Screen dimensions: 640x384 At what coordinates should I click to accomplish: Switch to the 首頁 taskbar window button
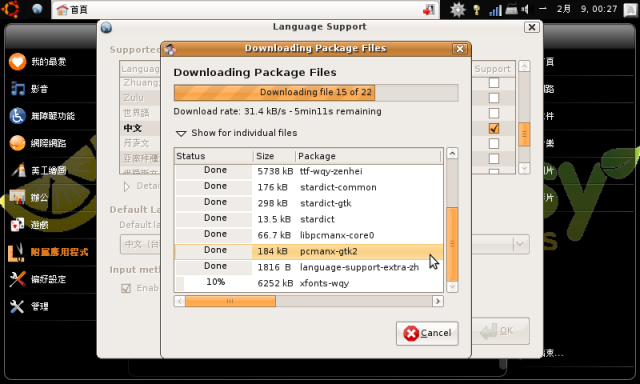[245, 10]
